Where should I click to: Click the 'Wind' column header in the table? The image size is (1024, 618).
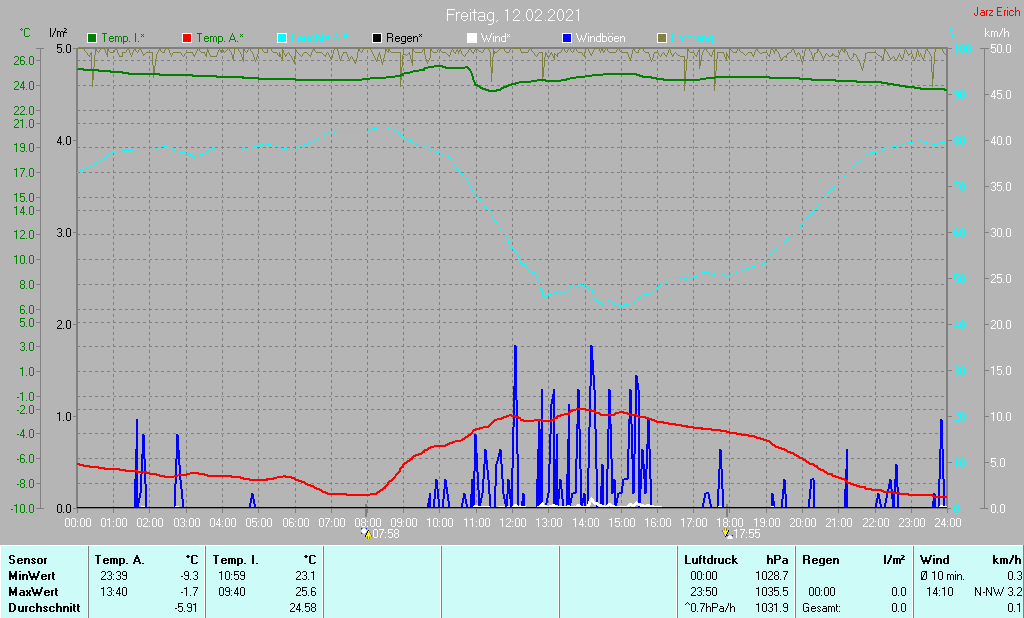coord(935,560)
